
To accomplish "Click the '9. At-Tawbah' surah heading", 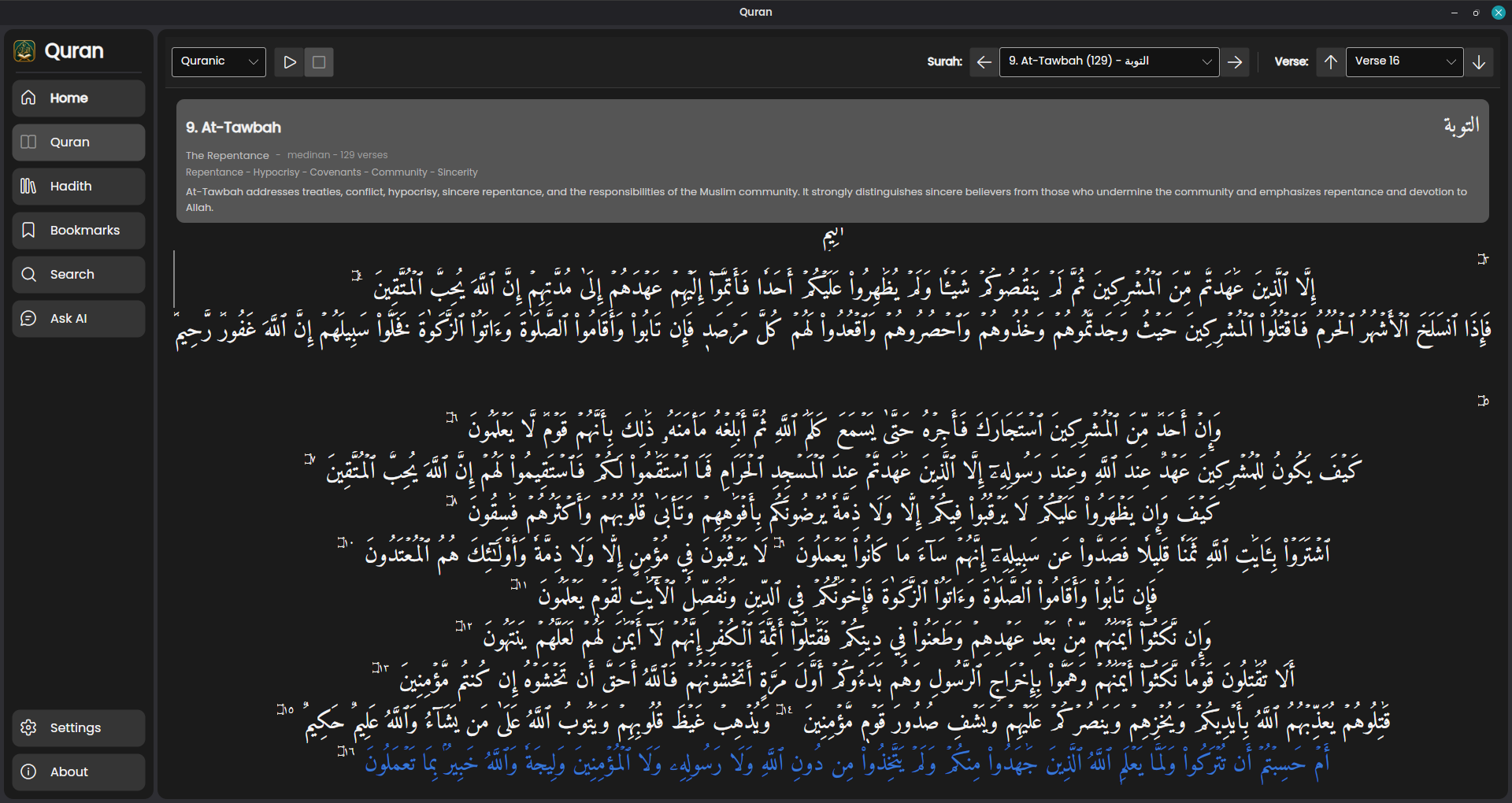I will (233, 128).
